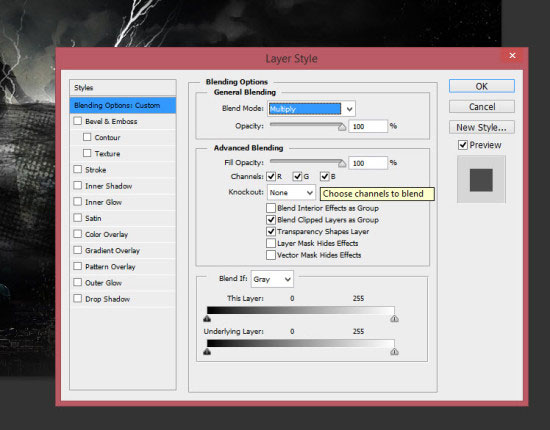Viewport: 550px width, 430px height.
Task: Enable the Drop Shadow effect checkbox
Action: pyautogui.click(x=78, y=298)
